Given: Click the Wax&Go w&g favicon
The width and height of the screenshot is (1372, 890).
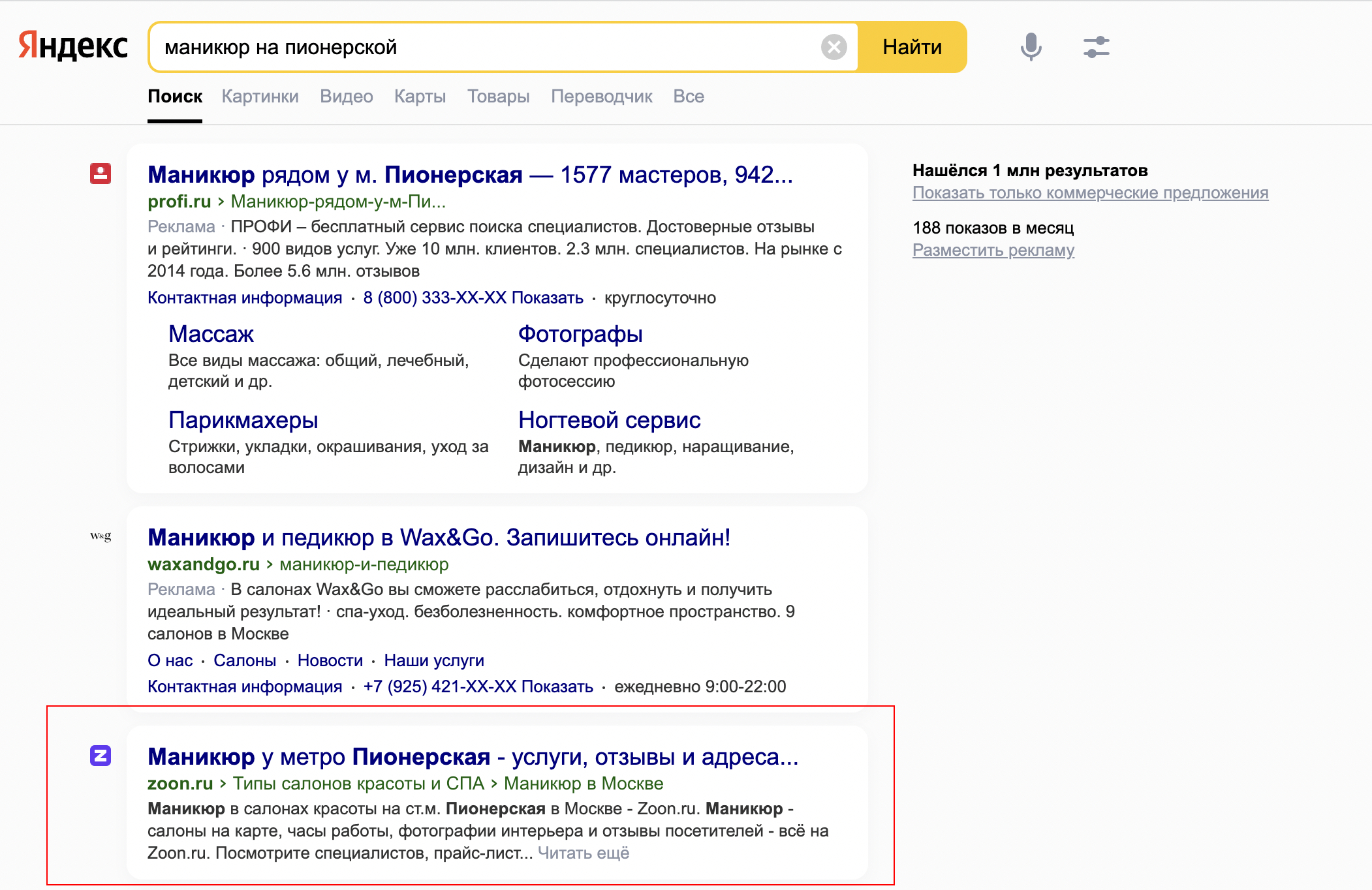Looking at the screenshot, I should 101,536.
